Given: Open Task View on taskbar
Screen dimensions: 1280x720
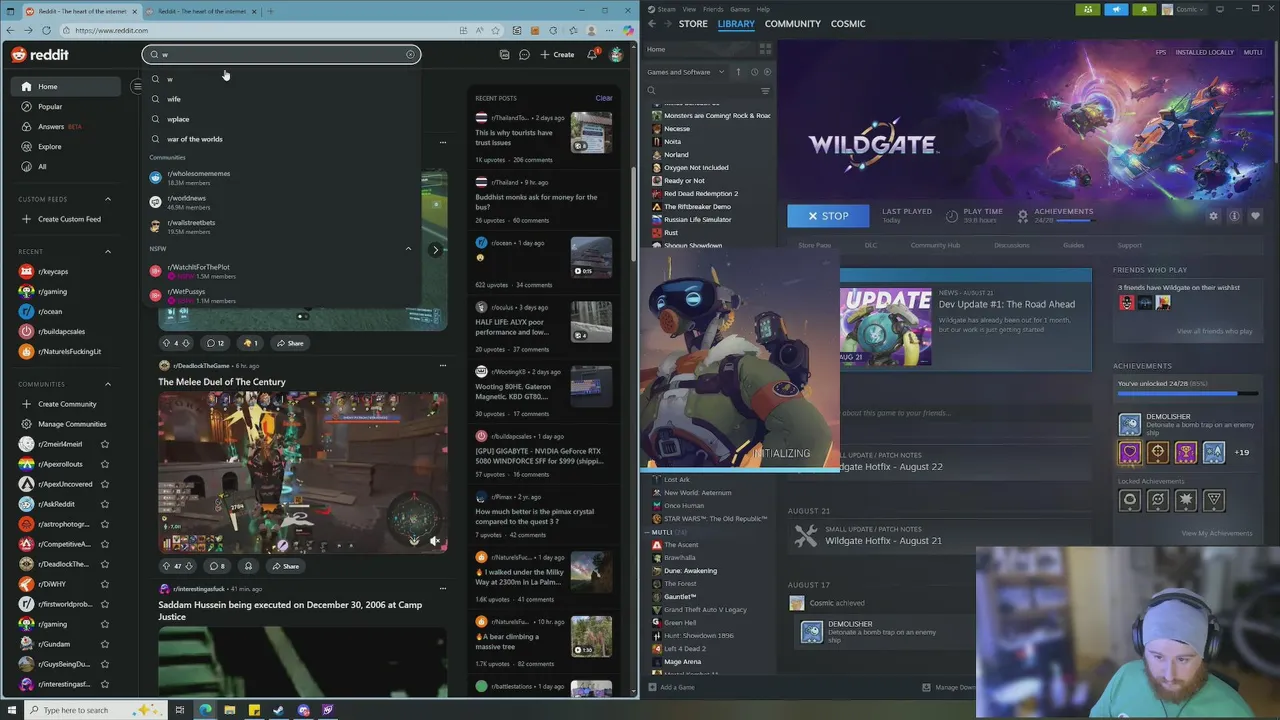Looking at the screenshot, I should pos(180,710).
